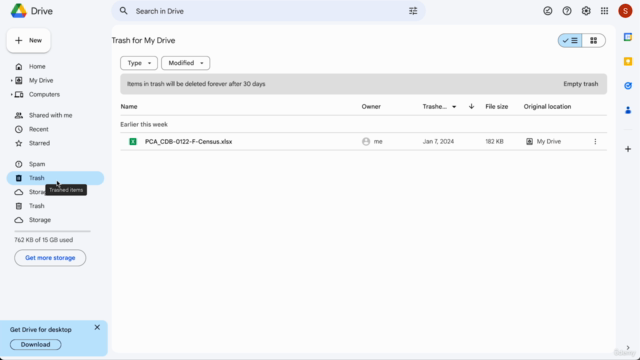Open Google Tasks side panel
Viewport: 640px width, 360px height.
coord(628,86)
